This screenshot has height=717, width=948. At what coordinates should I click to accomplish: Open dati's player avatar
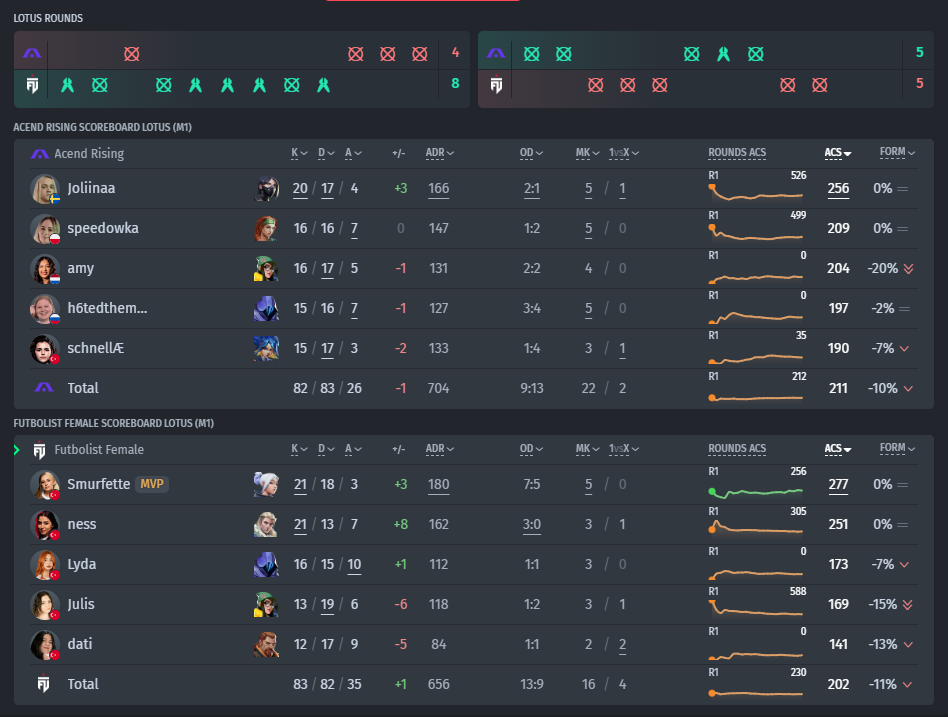tap(45, 644)
